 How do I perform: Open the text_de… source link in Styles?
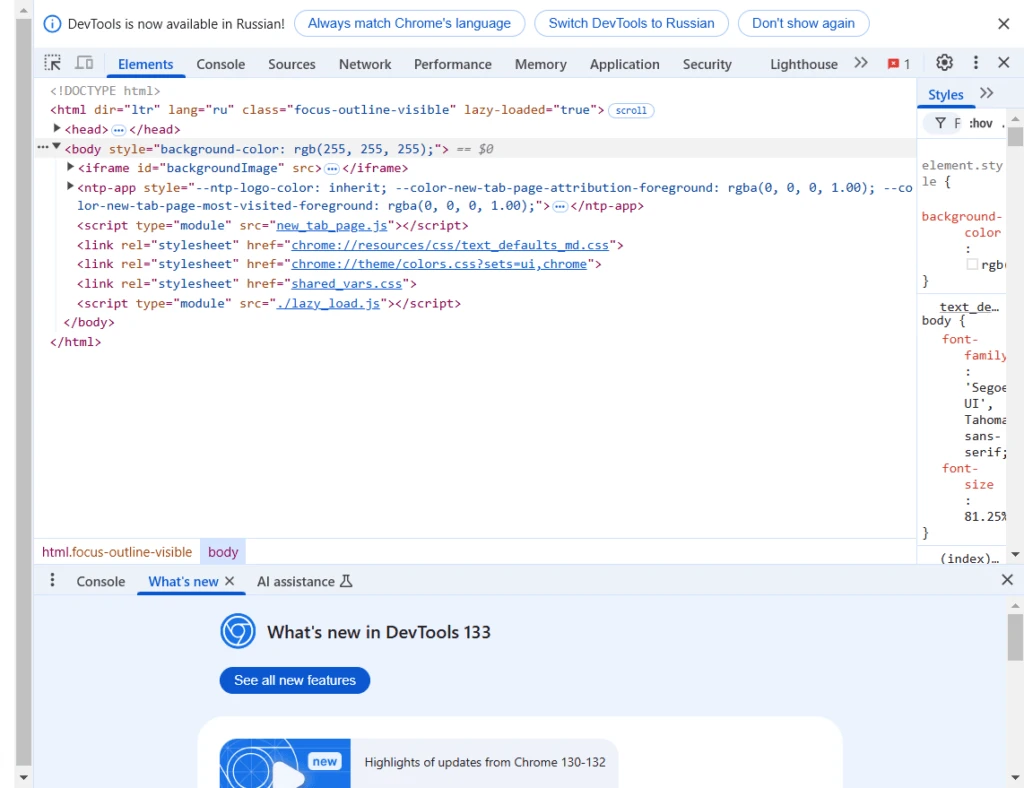click(970, 307)
